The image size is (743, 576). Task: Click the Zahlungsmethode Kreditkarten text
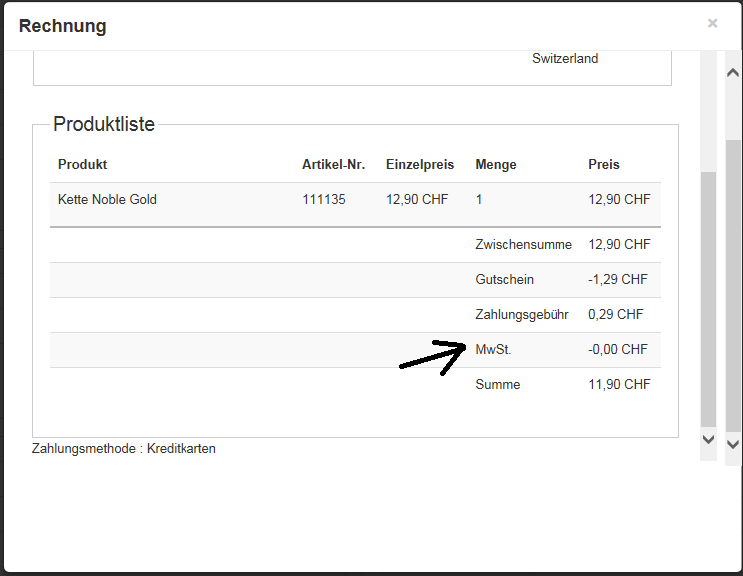pos(124,449)
